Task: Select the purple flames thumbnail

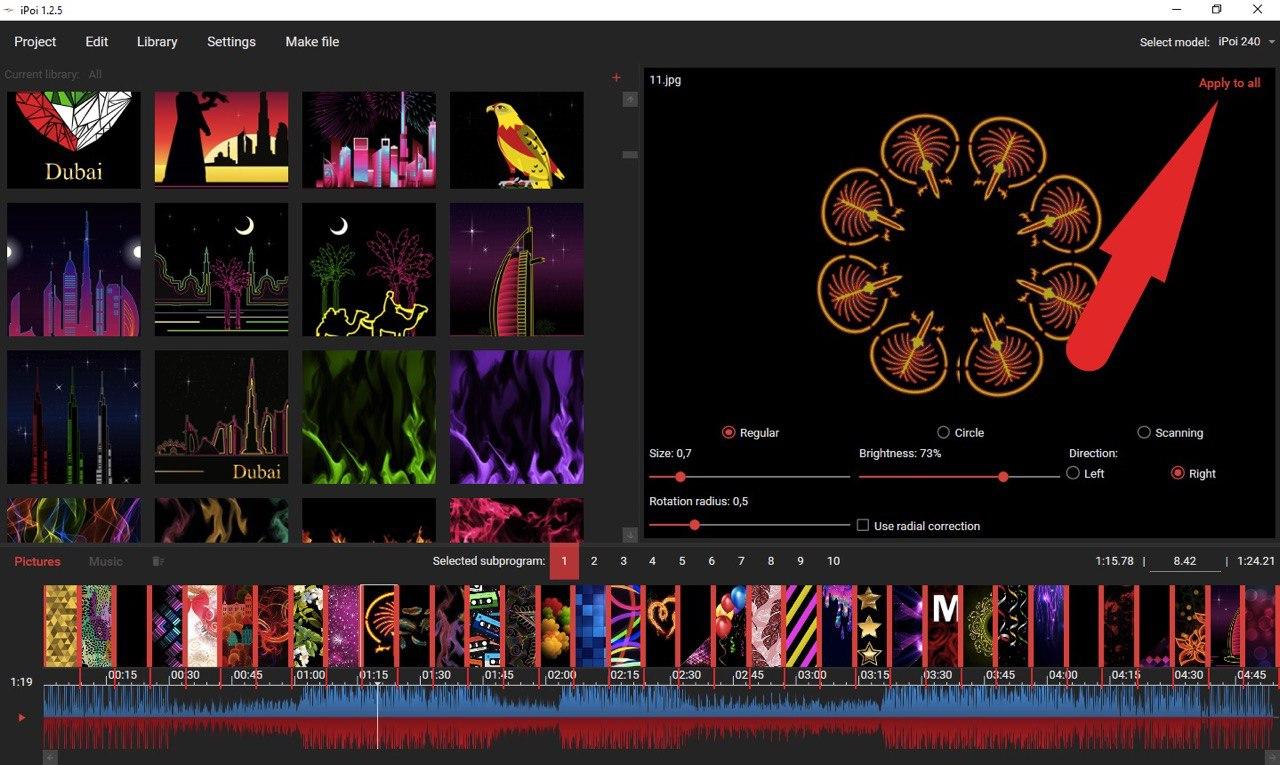Action: pyautogui.click(x=517, y=417)
